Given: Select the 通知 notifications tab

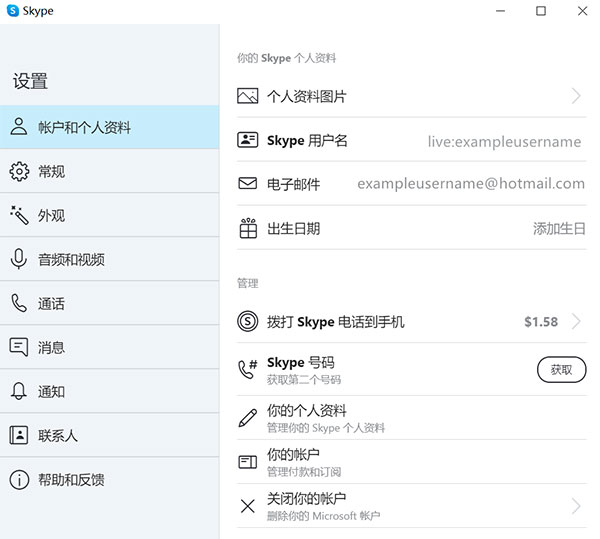Looking at the screenshot, I should click(109, 391).
